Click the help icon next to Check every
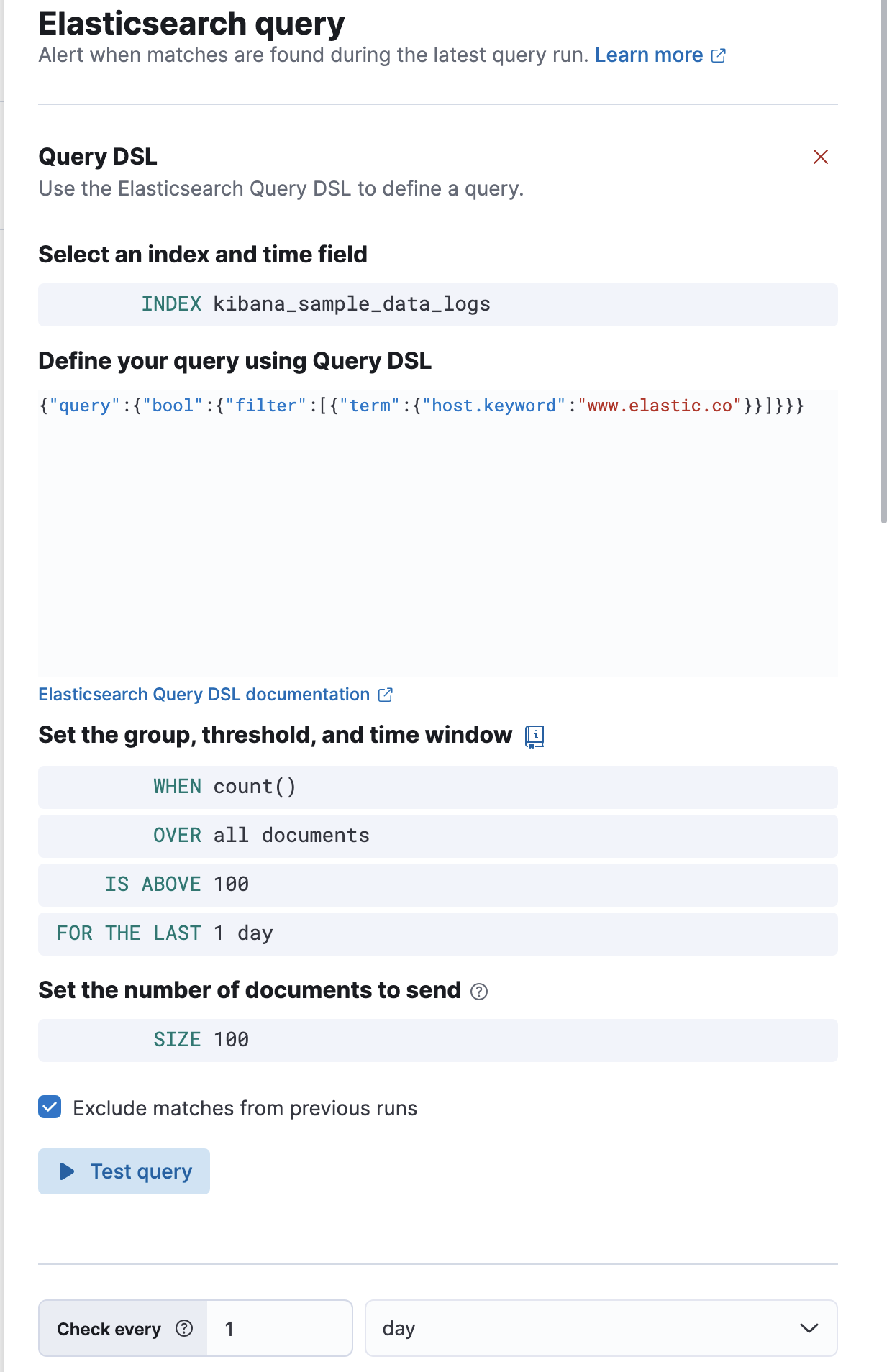Screen dimensions: 892x1372 point(184,1328)
